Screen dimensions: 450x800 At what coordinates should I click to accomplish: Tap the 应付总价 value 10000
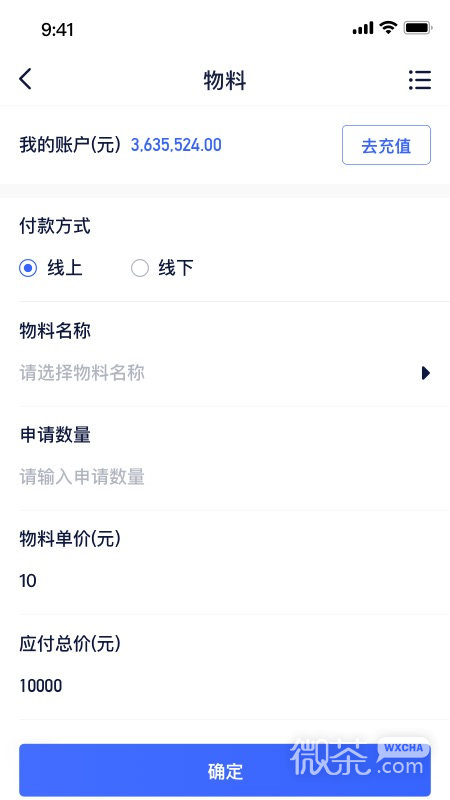click(41, 686)
